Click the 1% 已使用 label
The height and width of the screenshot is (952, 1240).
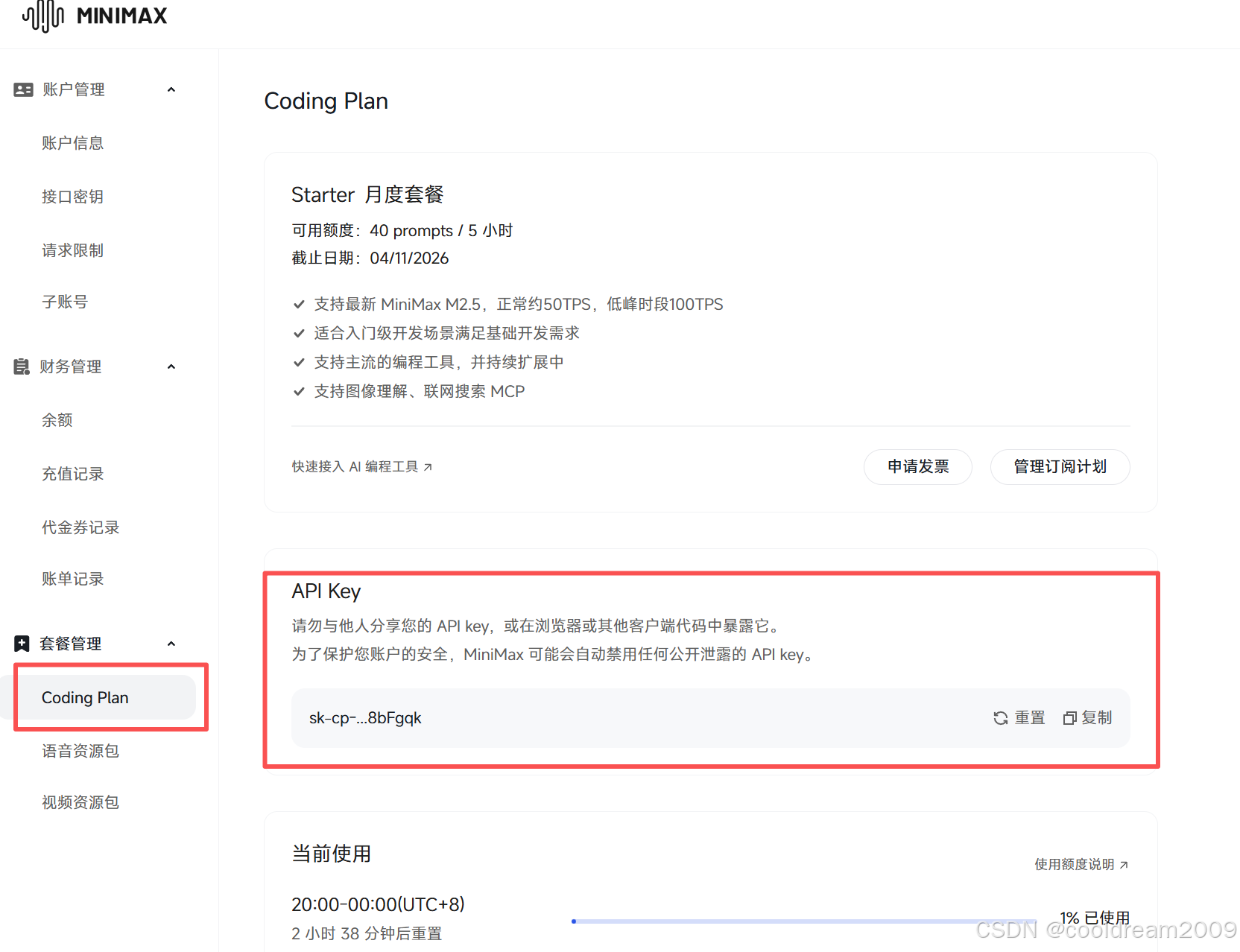coord(1095,918)
